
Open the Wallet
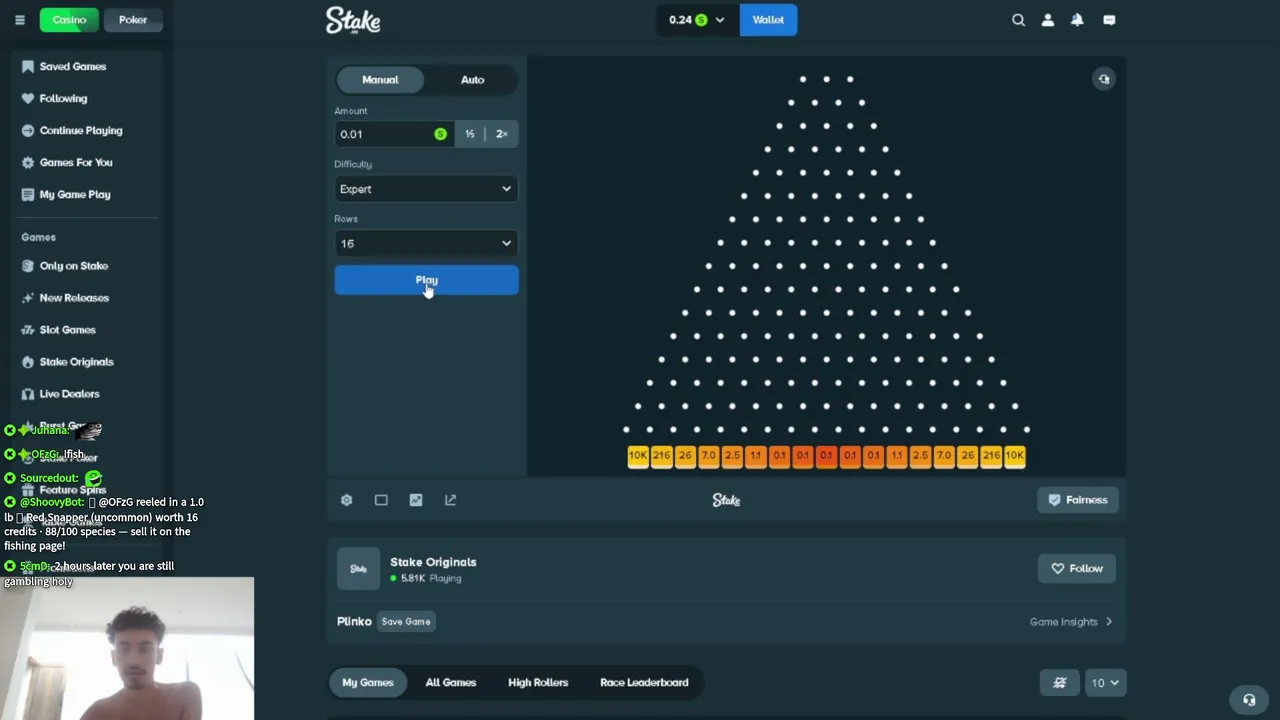(x=768, y=20)
